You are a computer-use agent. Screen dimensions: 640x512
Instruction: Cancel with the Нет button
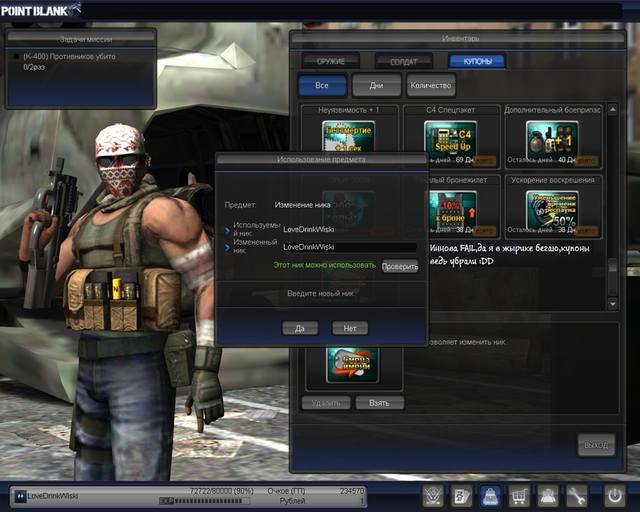[x=350, y=328]
